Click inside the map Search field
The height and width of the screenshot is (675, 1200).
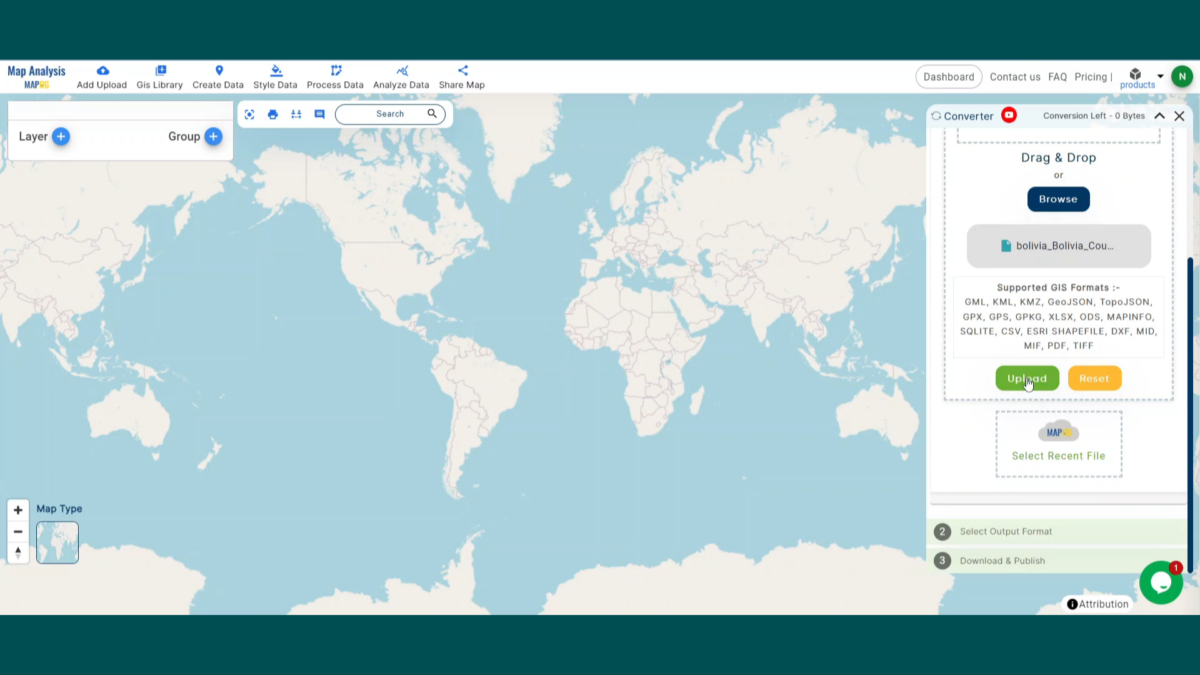point(390,114)
